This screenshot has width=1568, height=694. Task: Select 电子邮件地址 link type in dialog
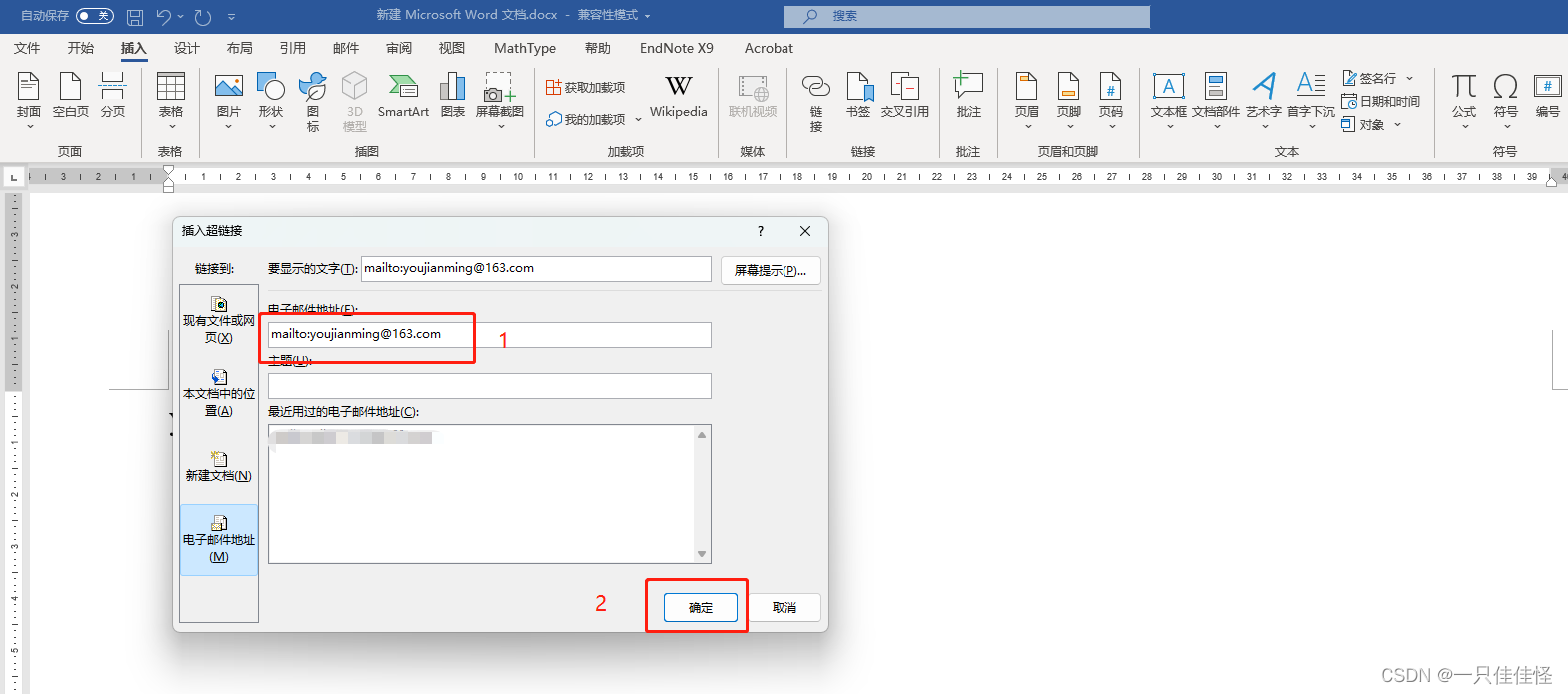(x=219, y=539)
